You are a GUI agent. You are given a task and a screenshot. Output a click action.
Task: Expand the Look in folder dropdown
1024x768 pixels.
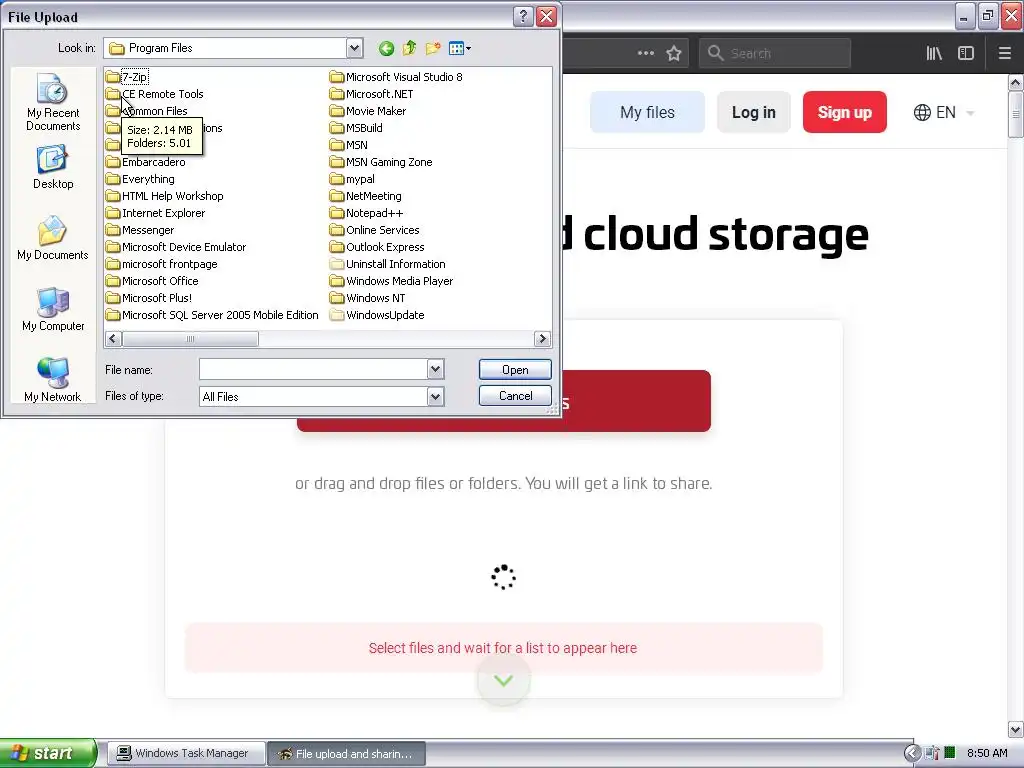click(354, 48)
